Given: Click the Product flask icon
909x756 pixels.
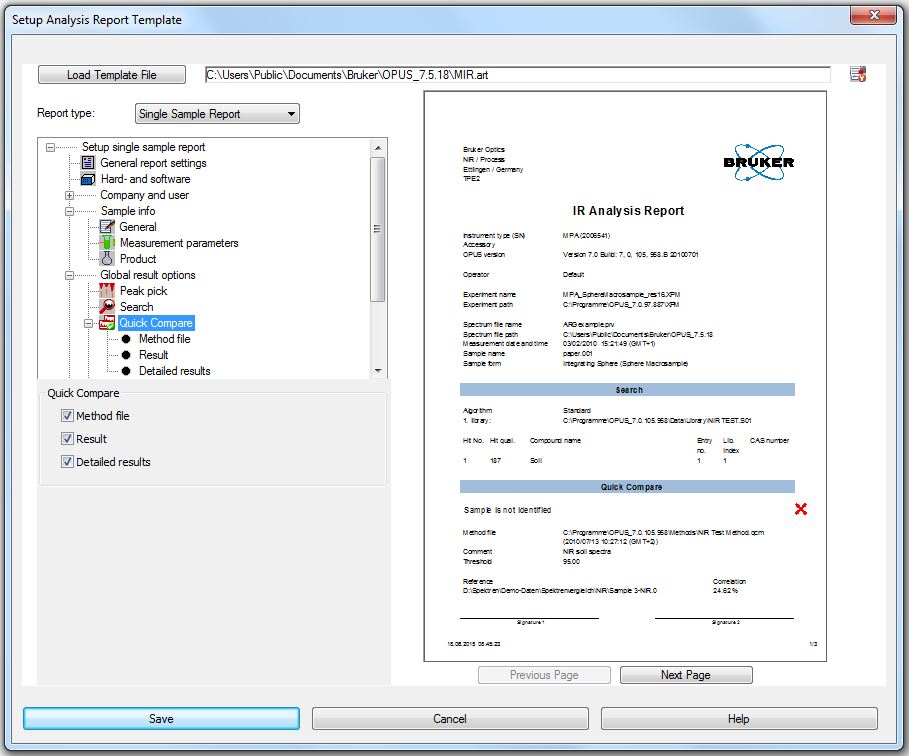Looking at the screenshot, I should coord(108,259).
